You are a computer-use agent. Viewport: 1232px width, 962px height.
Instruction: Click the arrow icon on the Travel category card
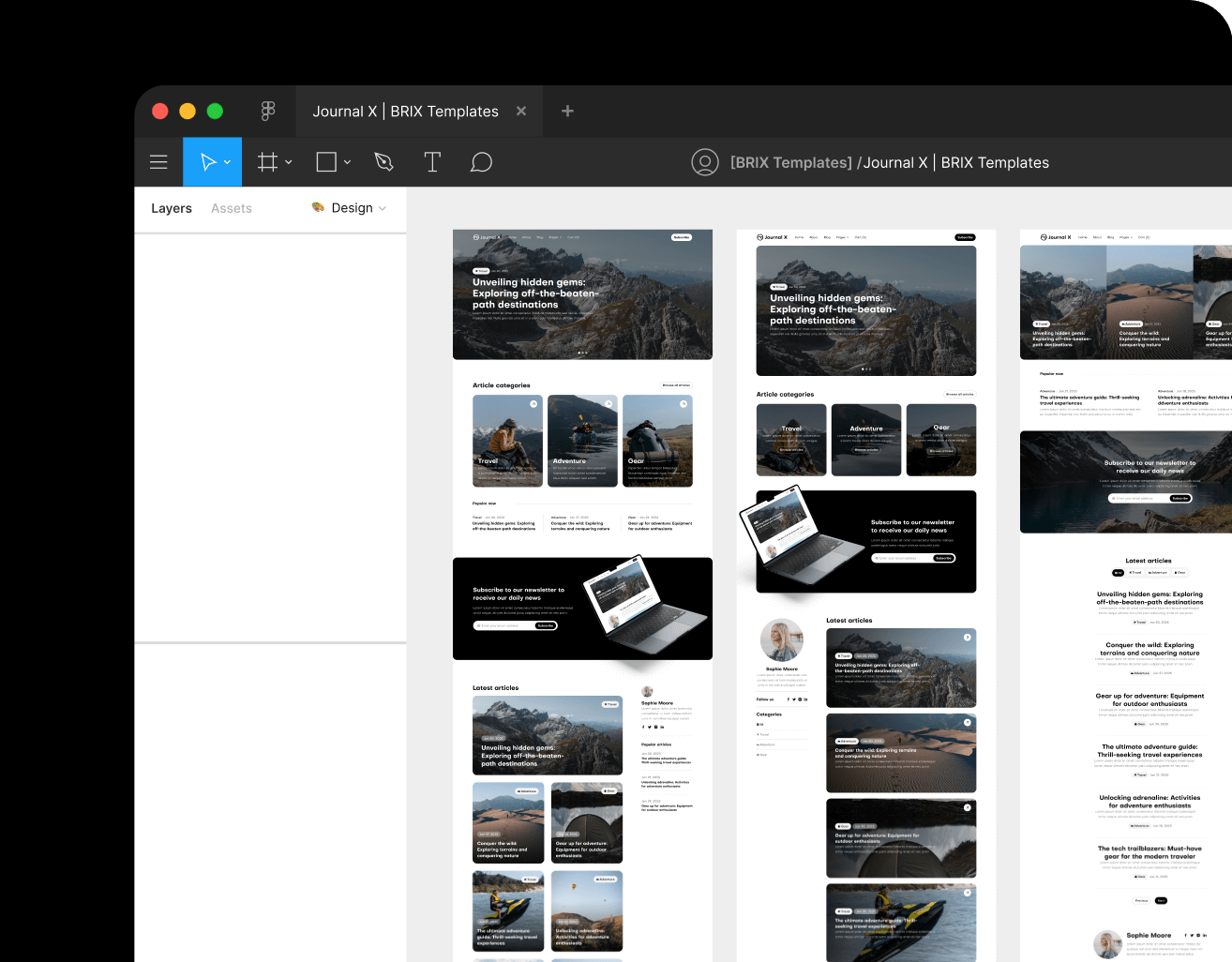coord(533,404)
